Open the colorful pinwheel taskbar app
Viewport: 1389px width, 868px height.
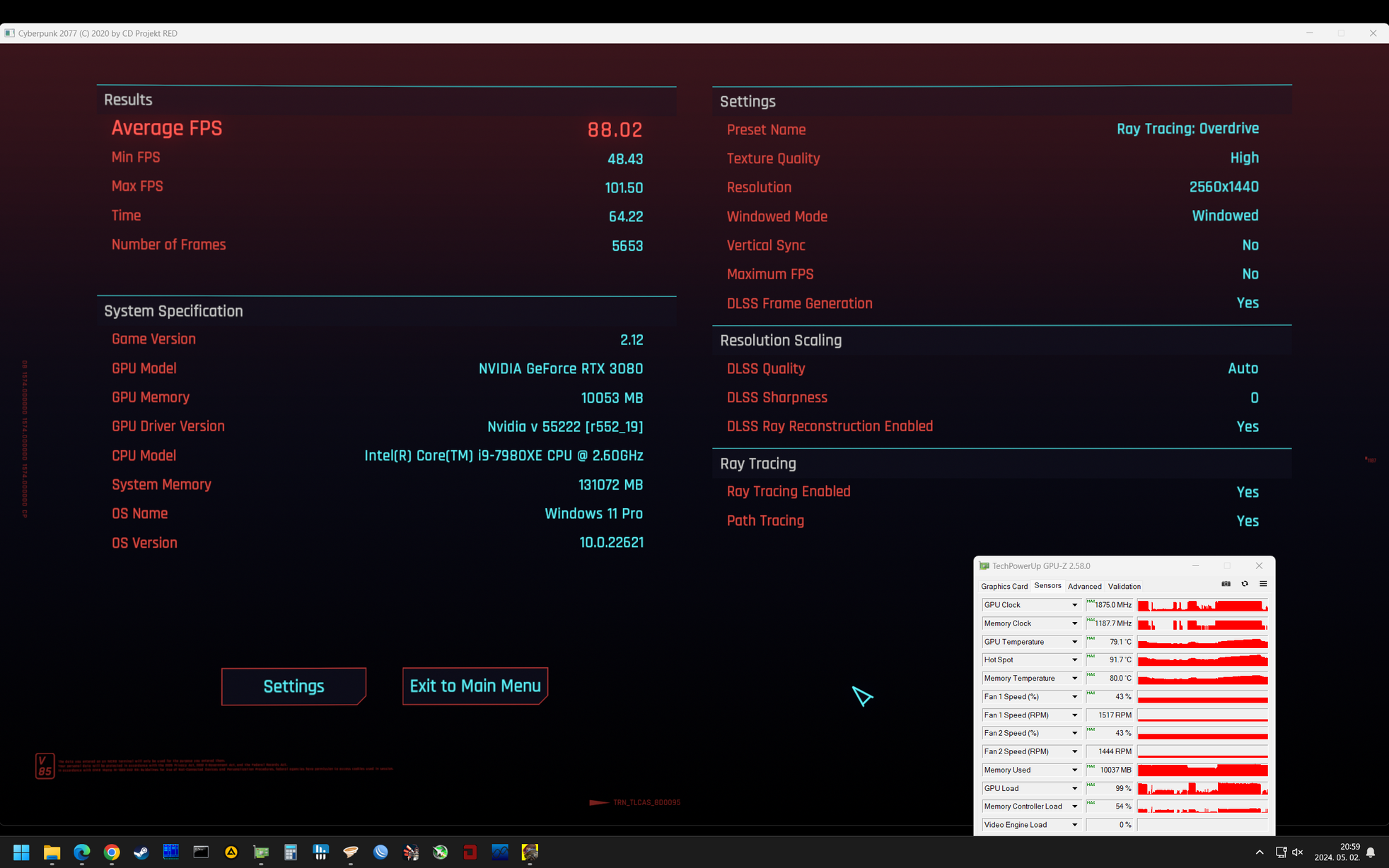pos(410,852)
